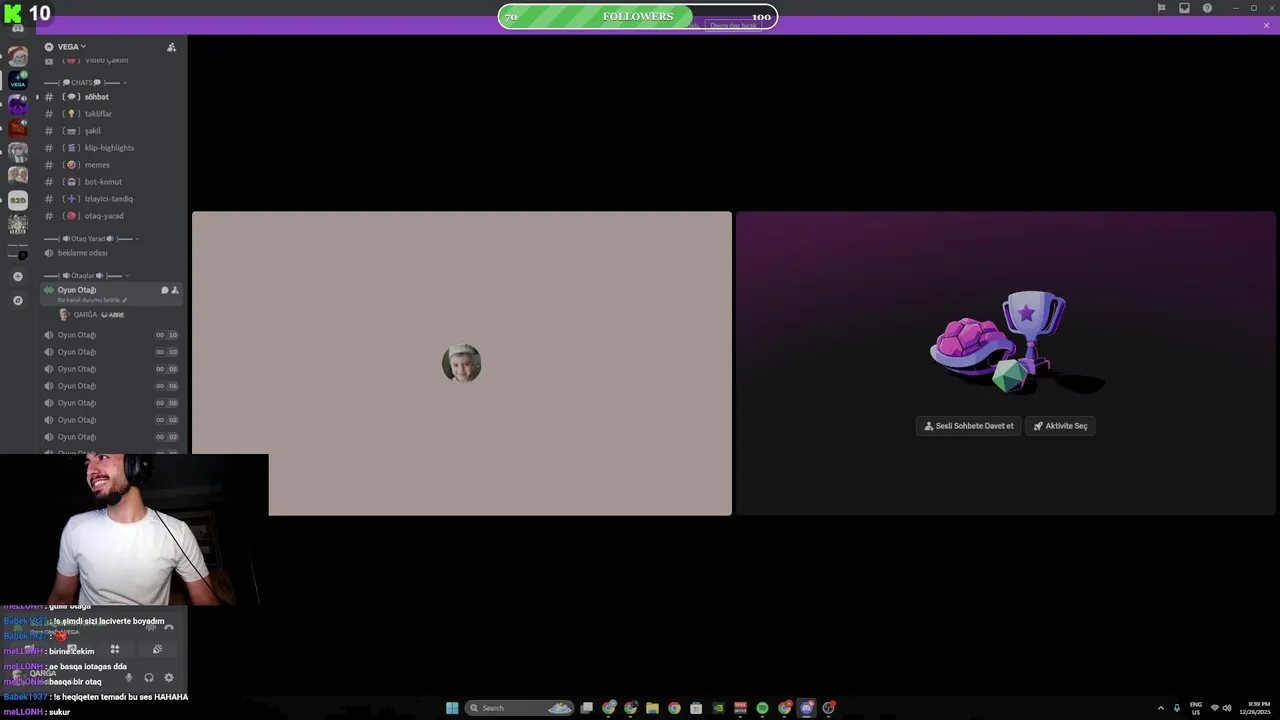
Task: Switch the ENG US input language
Action: point(1196,708)
